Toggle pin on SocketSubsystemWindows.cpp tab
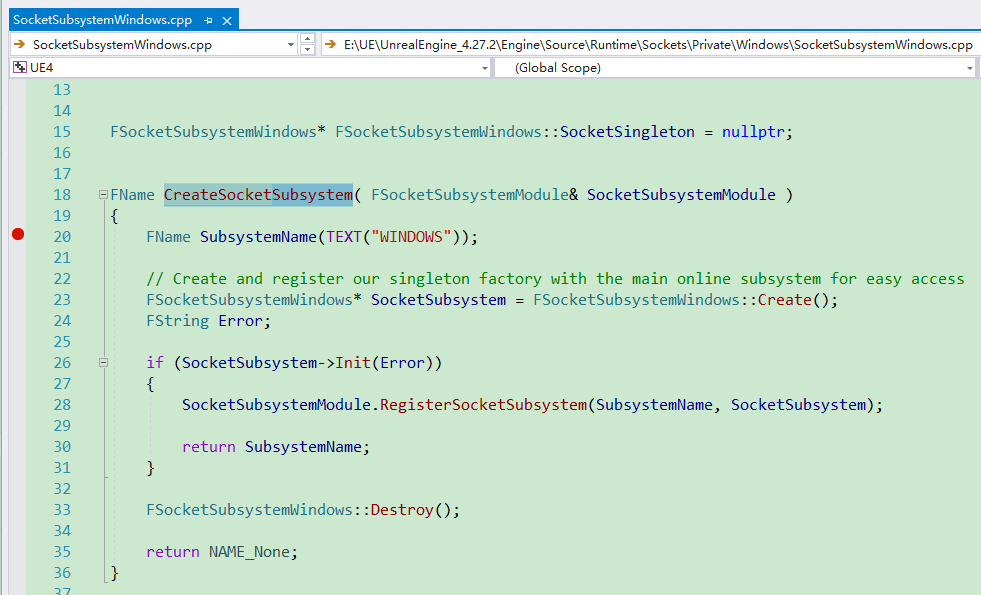Screen dimensions: 981x595 pyautogui.click(x=208, y=21)
